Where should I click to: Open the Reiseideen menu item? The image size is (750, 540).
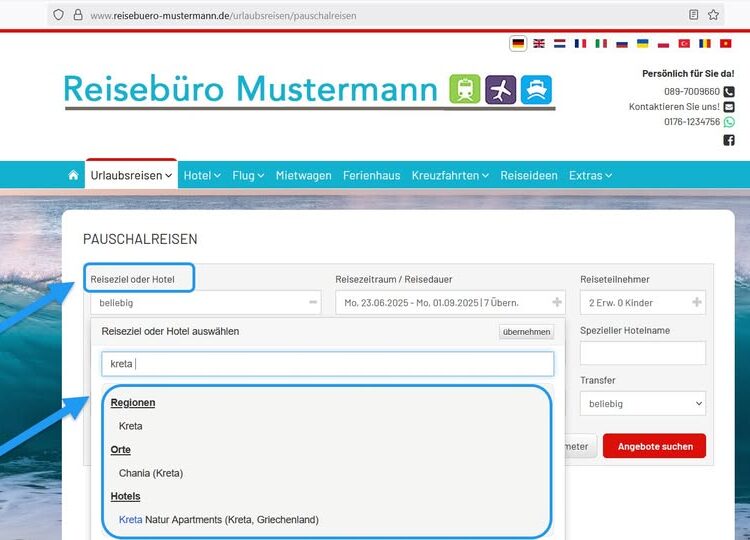pyautogui.click(x=529, y=176)
